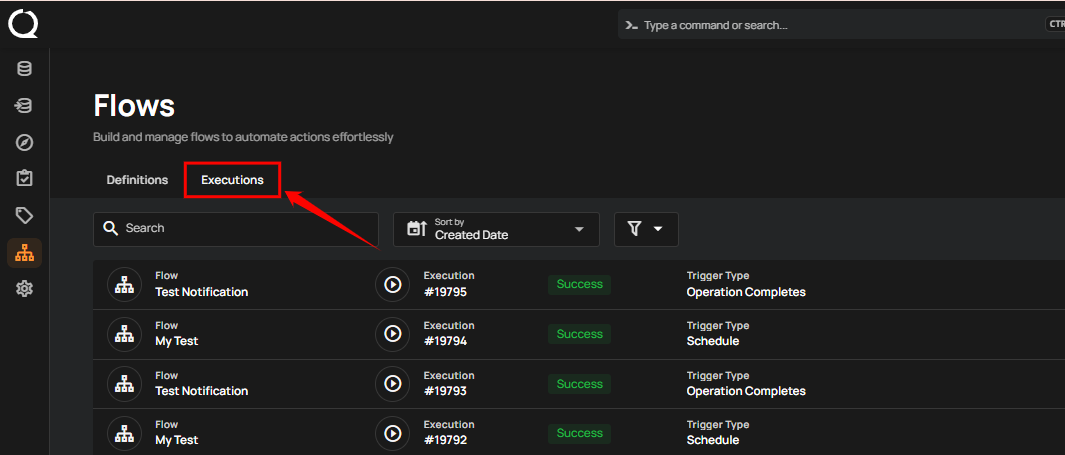
Task: Click flow icon of first Test Notification row
Action: [125, 285]
